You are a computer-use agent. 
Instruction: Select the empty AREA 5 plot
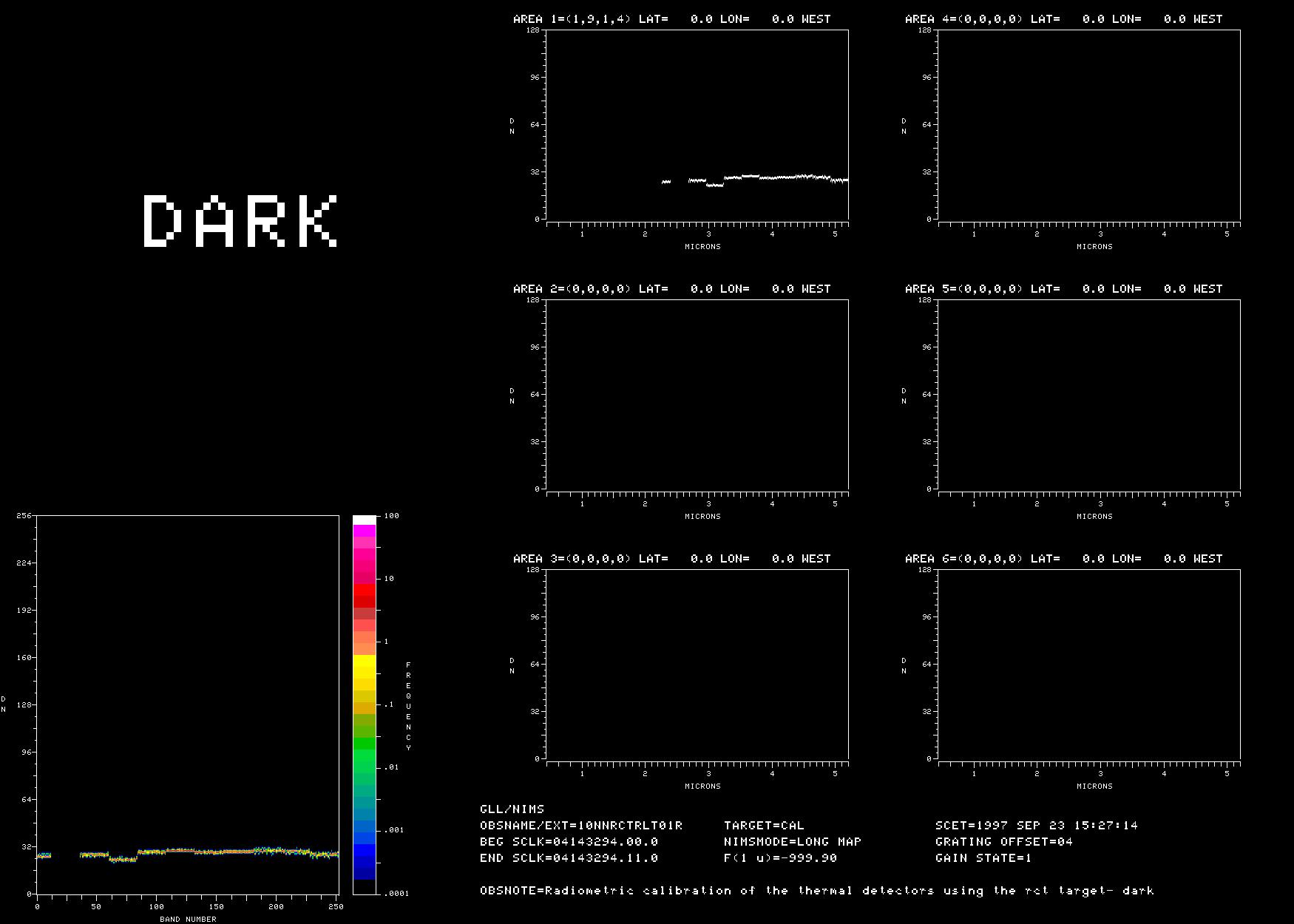click(x=1089, y=394)
